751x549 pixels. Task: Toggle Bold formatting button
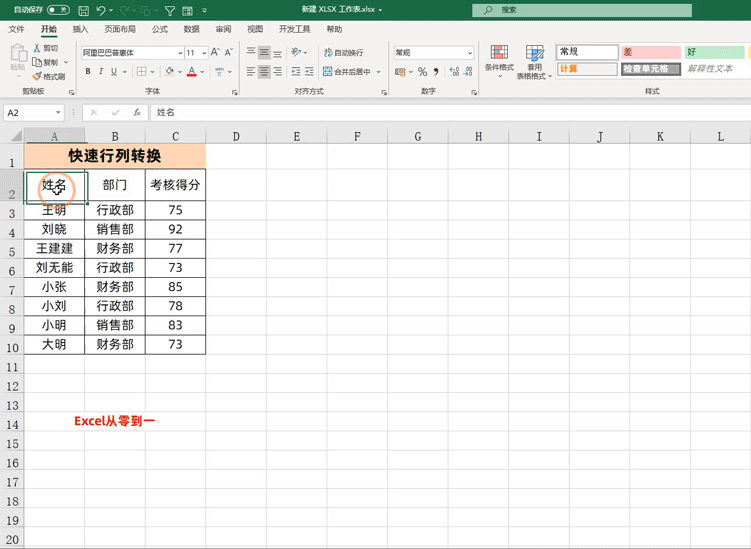pyautogui.click(x=88, y=72)
